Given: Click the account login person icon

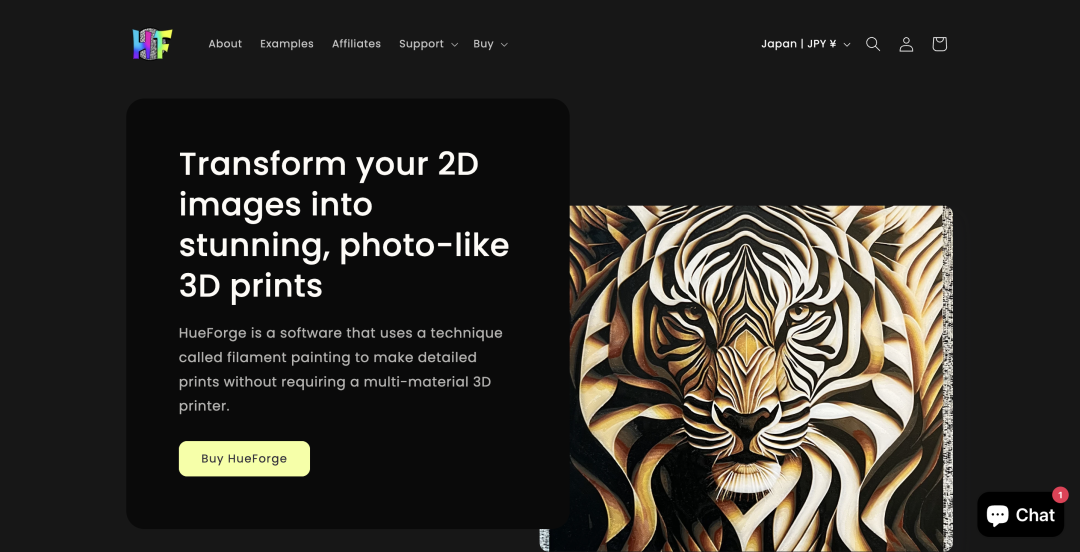Looking at the screenshot, I should (x=906, y=44).
